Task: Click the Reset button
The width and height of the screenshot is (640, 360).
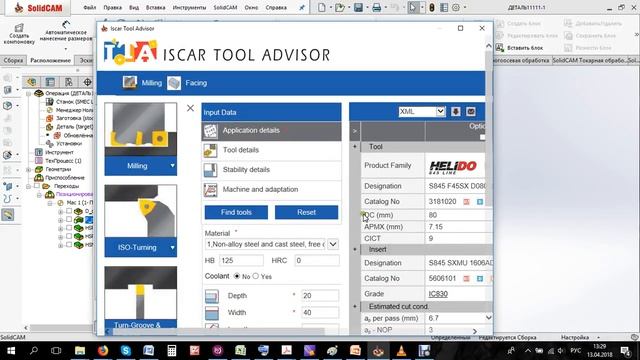Action: [x=307, y=212]
